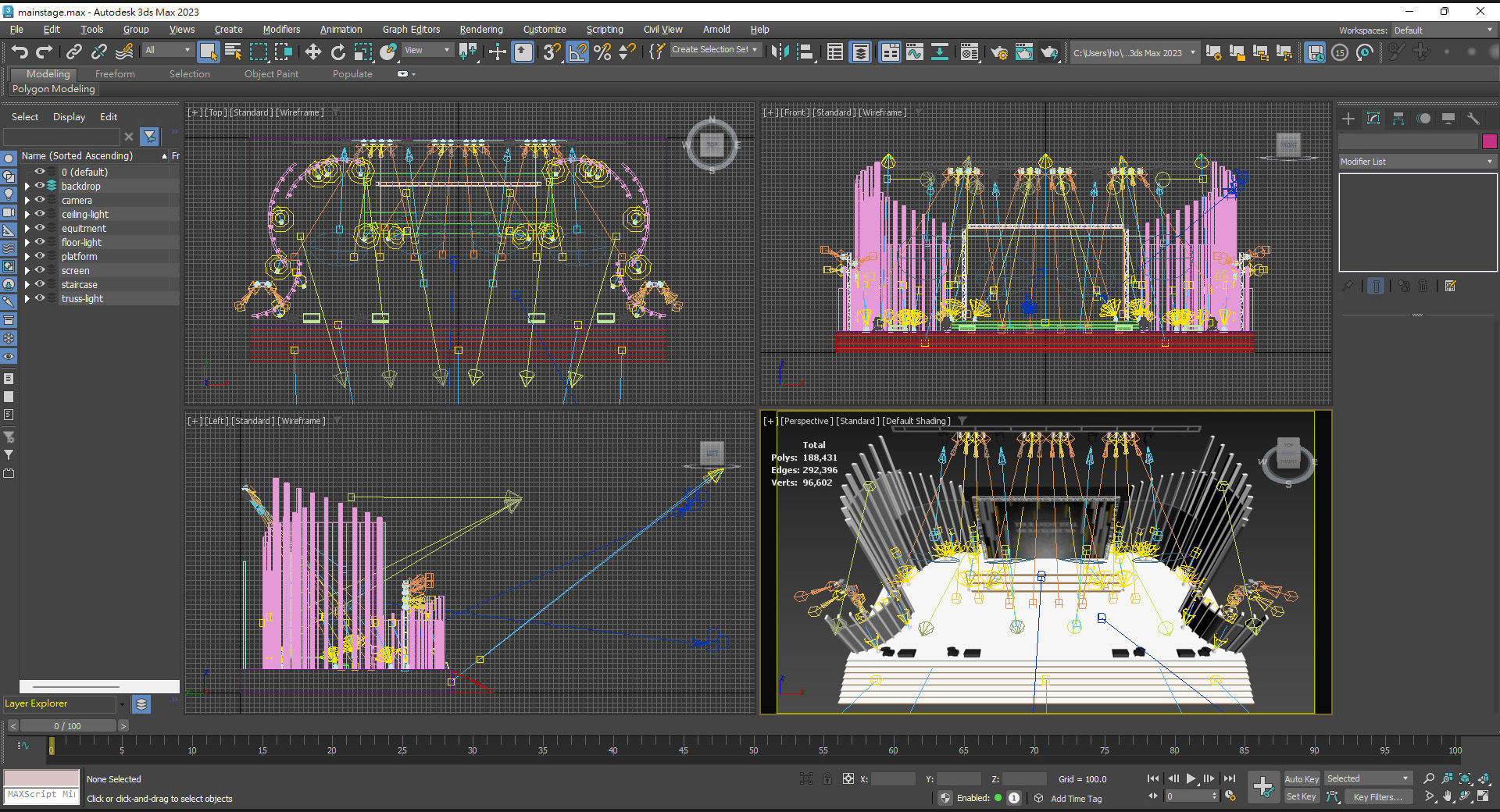Toggle visibility of staircase layer
This screenshot has height=812, width=1500.
40,285
